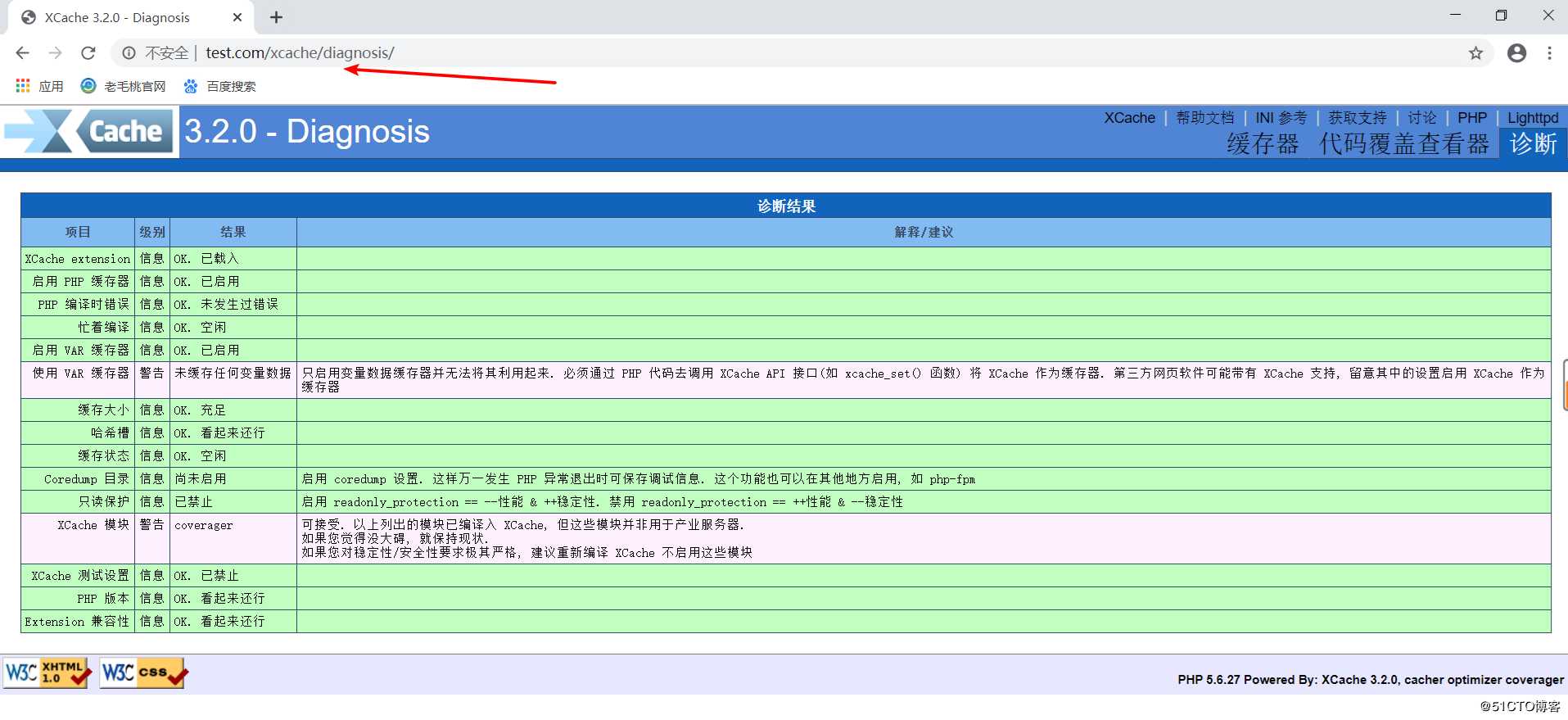1568x720 pixels.
Task: Click the Extension 兼容性 row label
Action: 77,622
